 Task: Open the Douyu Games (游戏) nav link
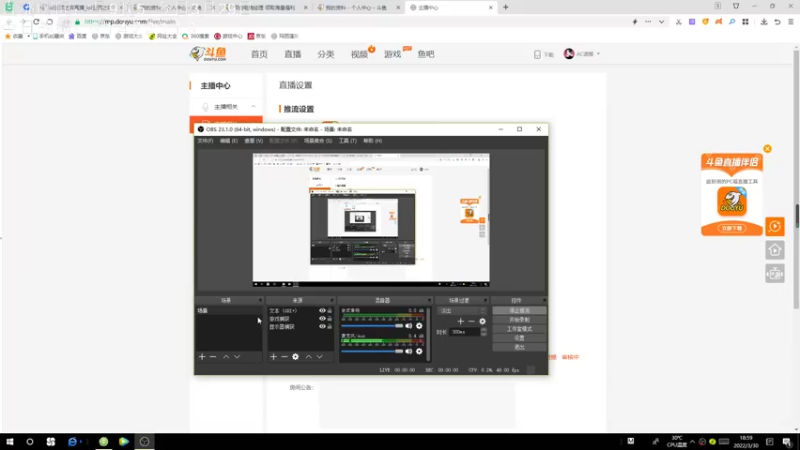[393, 54]
